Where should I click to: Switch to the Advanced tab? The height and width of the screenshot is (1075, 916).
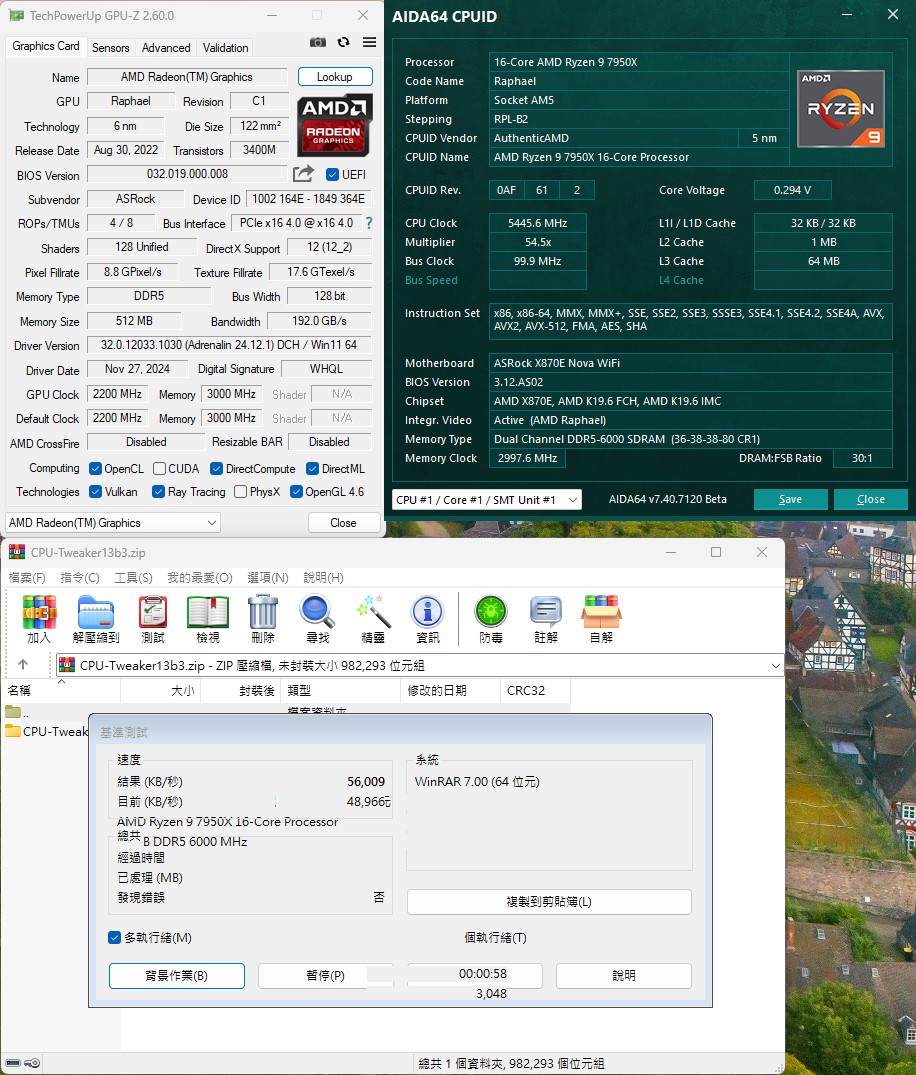click(x=166, y=47)
